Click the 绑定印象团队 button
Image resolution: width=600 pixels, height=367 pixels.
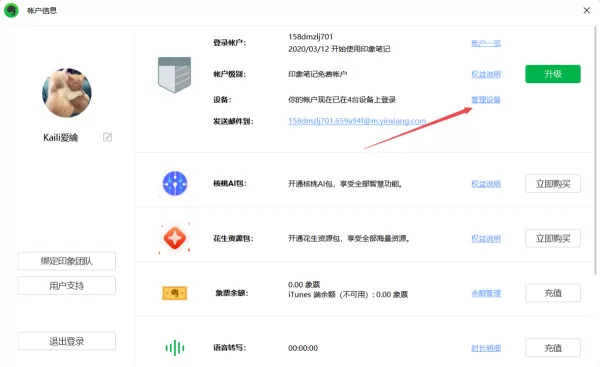coord(67,261)
